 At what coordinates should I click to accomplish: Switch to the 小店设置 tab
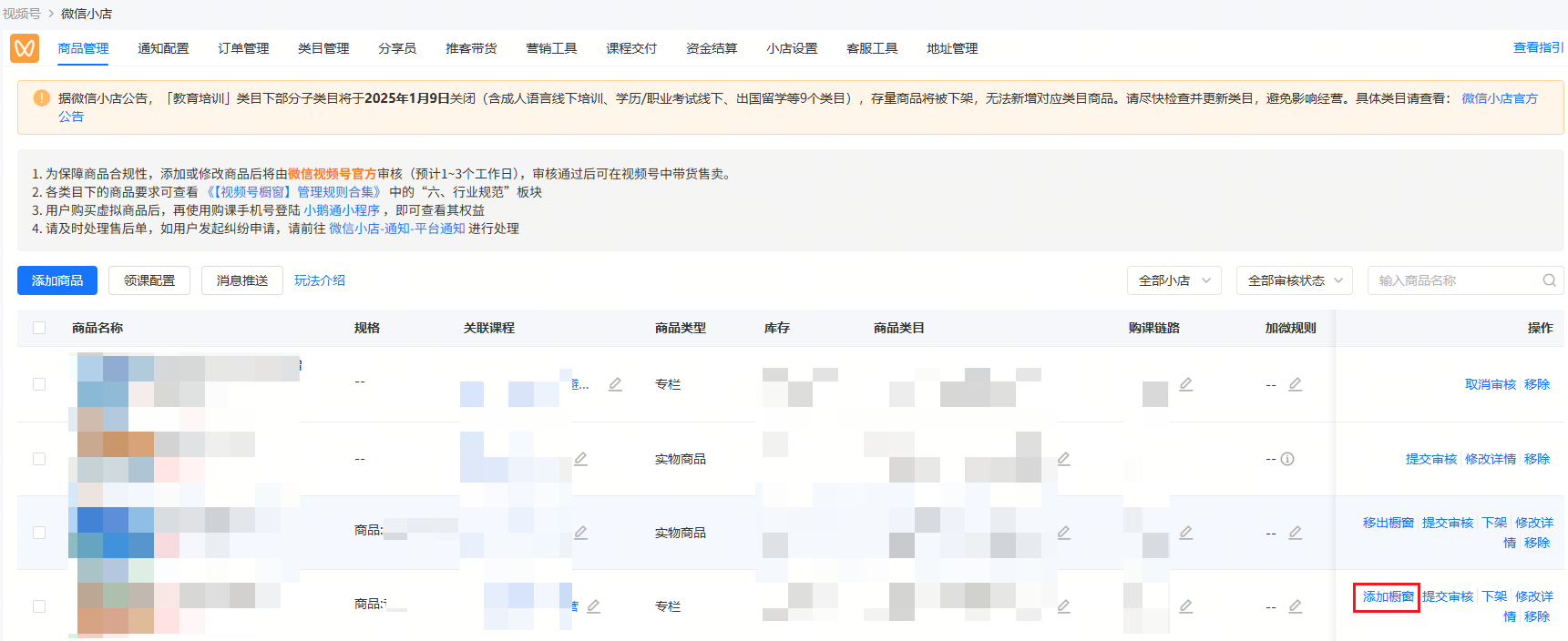792,48
